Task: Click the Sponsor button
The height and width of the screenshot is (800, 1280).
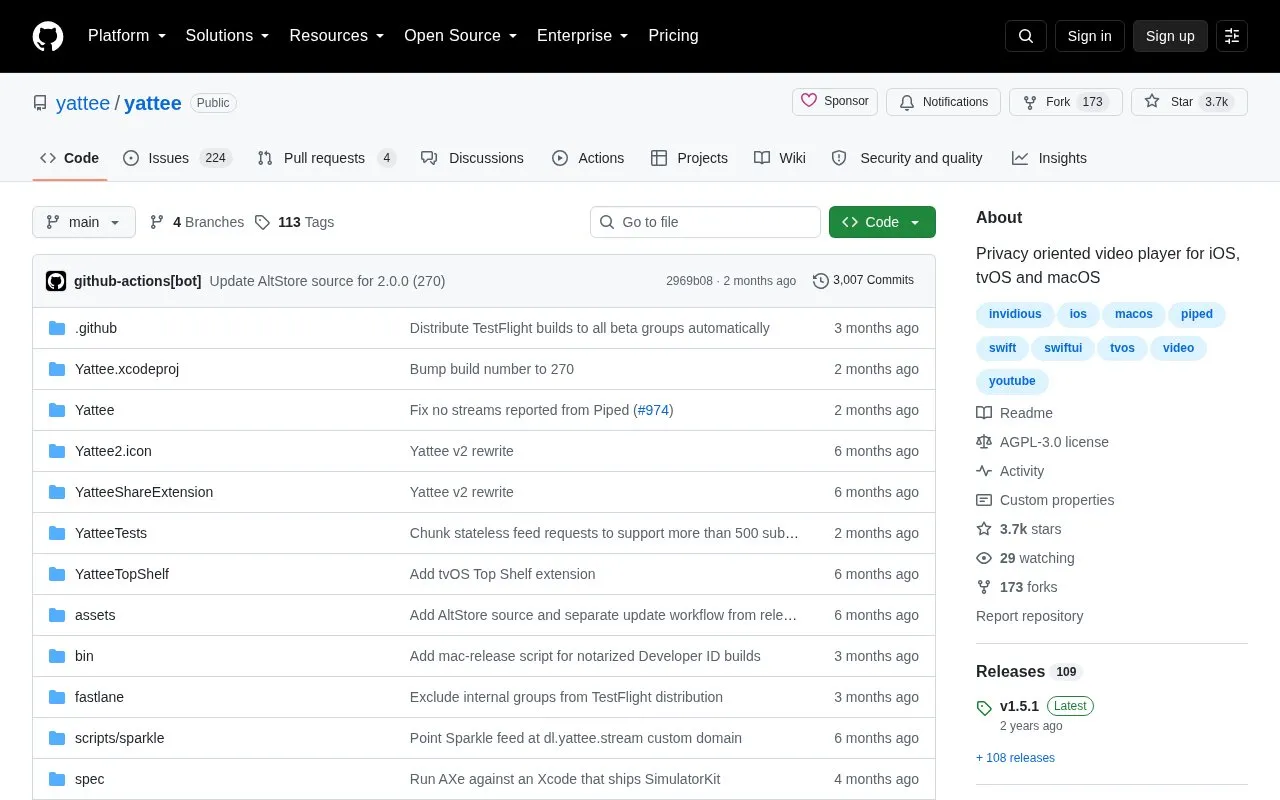Action: (x=835, y=101)
